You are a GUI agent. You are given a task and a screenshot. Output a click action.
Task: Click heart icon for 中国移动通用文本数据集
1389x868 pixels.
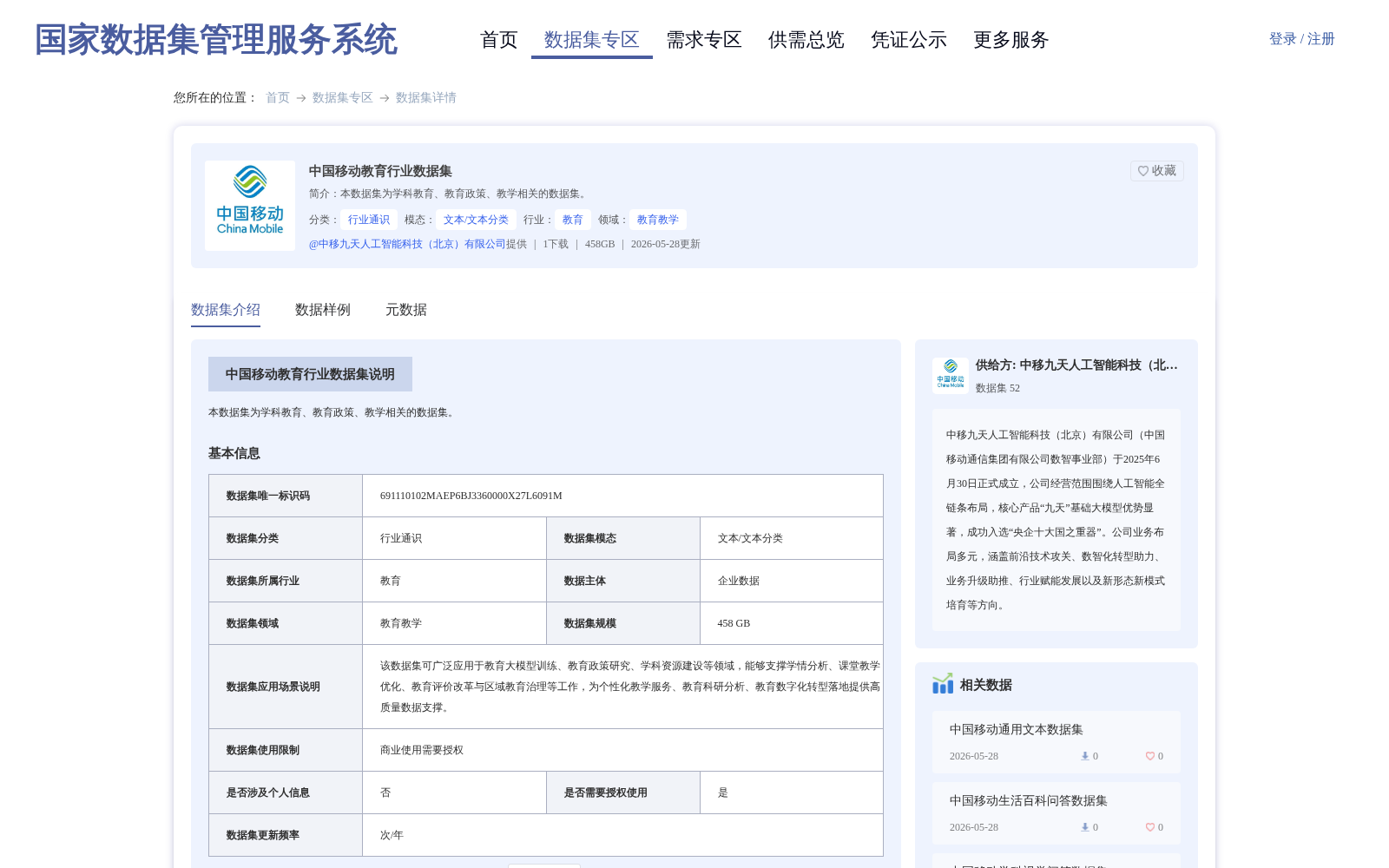pyautogui.click(x=1149, y=756)
